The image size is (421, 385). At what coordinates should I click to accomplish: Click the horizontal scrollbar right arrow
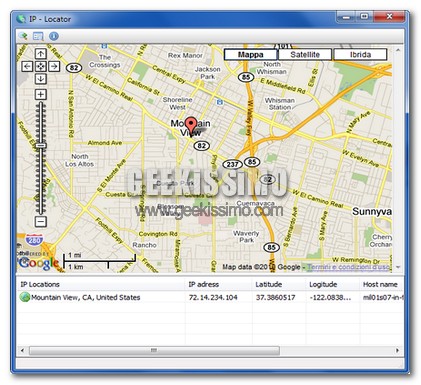tap(397, 350)
